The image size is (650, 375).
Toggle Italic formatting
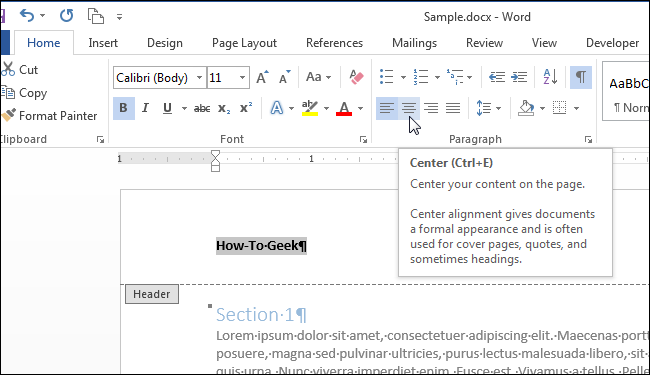click(x=145, y=108)
